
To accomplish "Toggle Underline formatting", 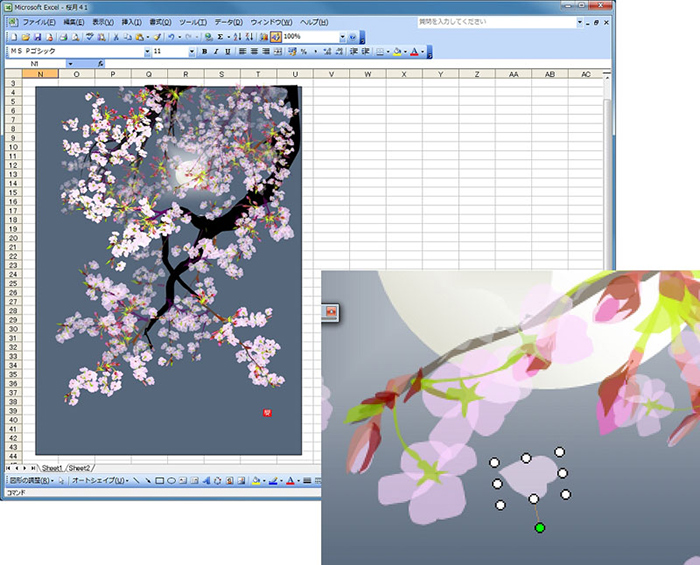I will 227,51.
